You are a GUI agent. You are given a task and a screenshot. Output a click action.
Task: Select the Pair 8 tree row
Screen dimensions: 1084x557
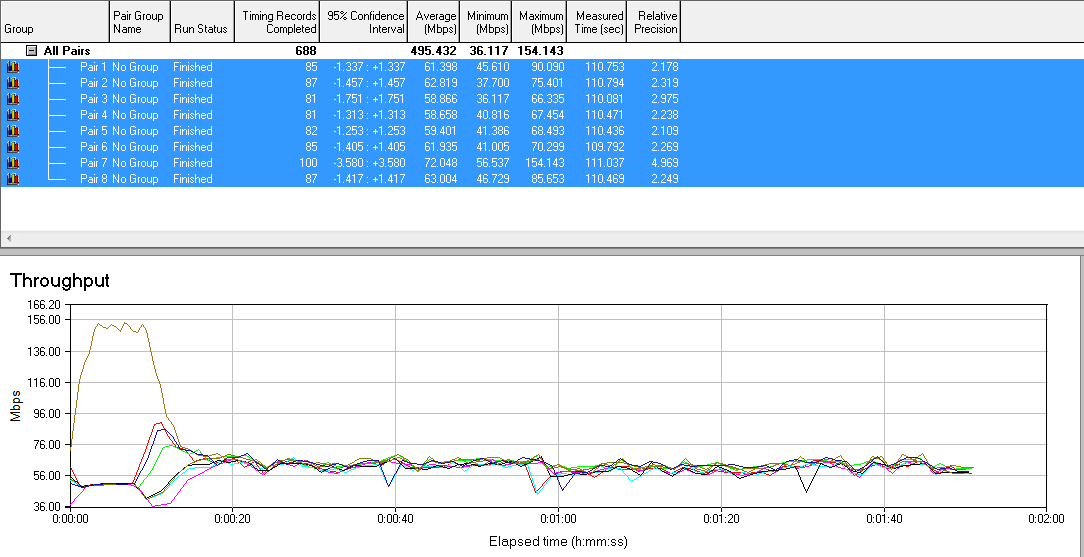coord(542,179)
